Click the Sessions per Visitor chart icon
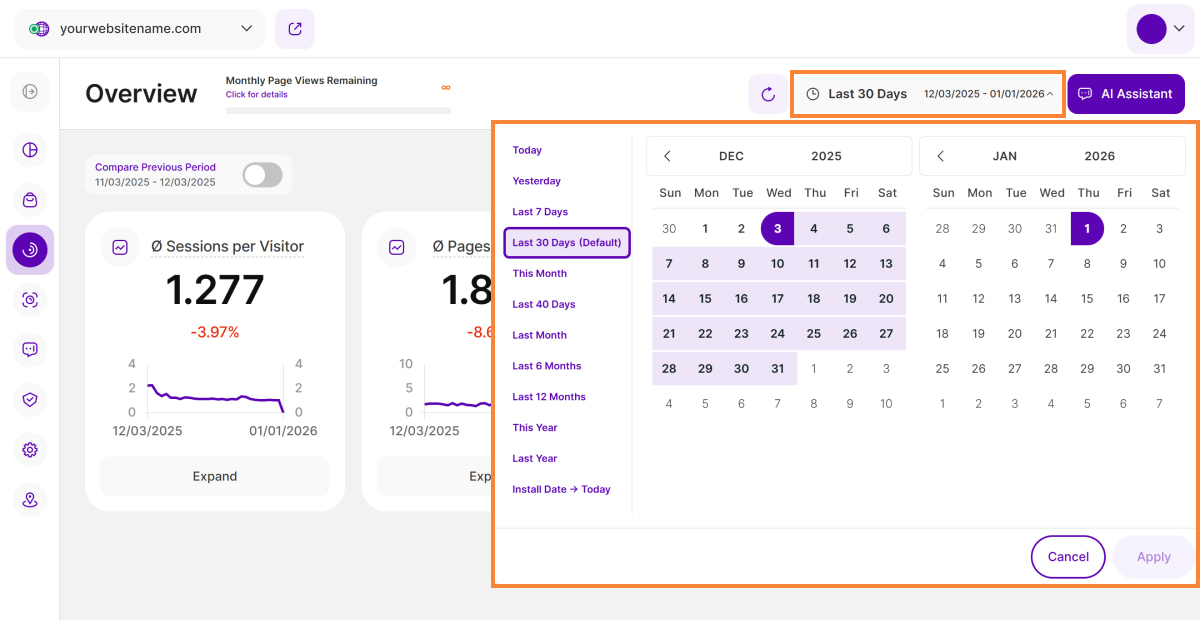The image size is (1200, 620). pos(120,247)
